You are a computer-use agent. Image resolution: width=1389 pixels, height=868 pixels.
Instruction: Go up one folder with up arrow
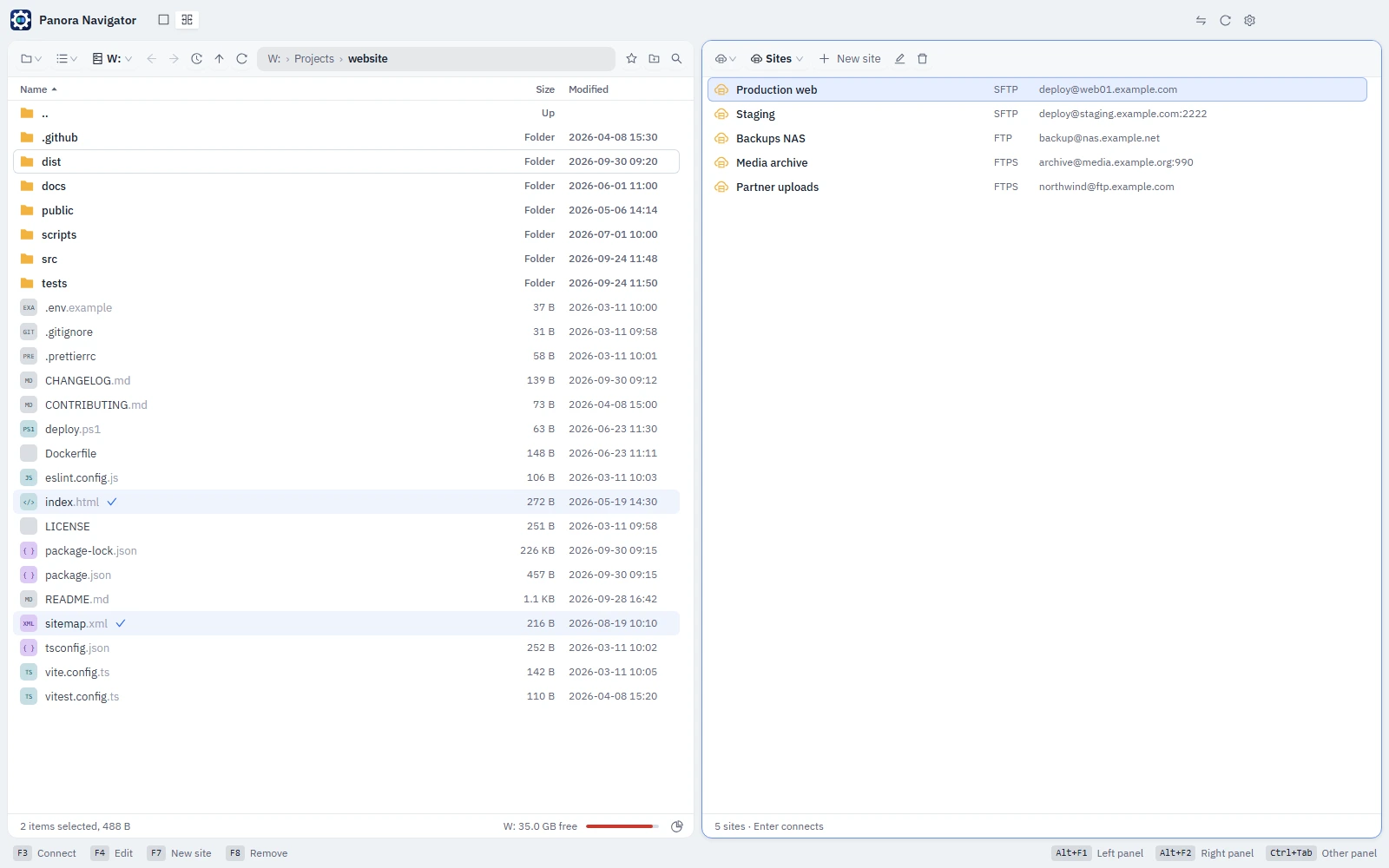pyautogui.click(x=219, y=59)
